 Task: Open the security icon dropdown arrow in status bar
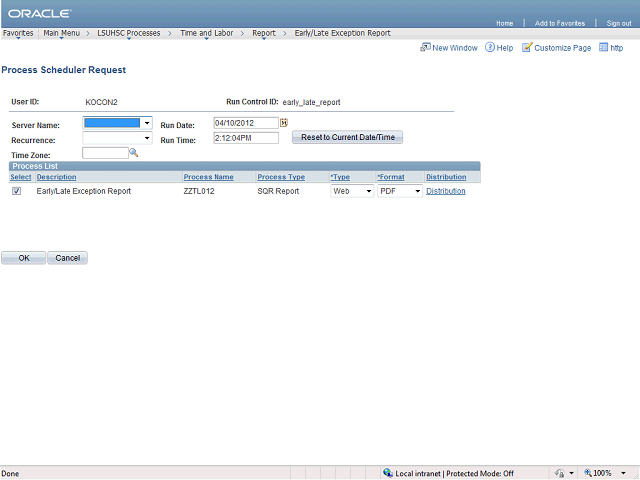click(x=571, y=473)
